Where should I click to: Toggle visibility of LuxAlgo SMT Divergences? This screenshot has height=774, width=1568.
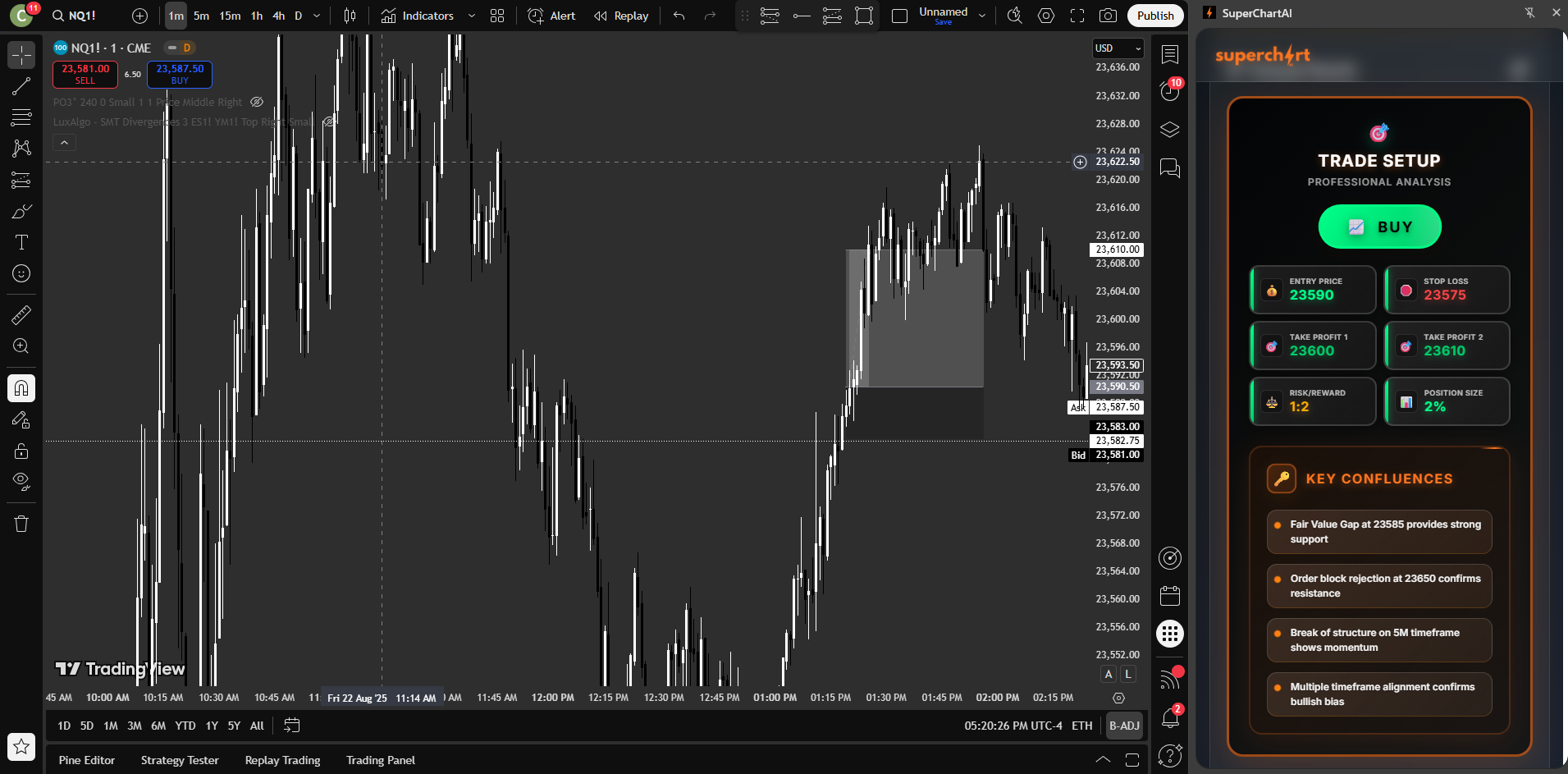(328, 122)
